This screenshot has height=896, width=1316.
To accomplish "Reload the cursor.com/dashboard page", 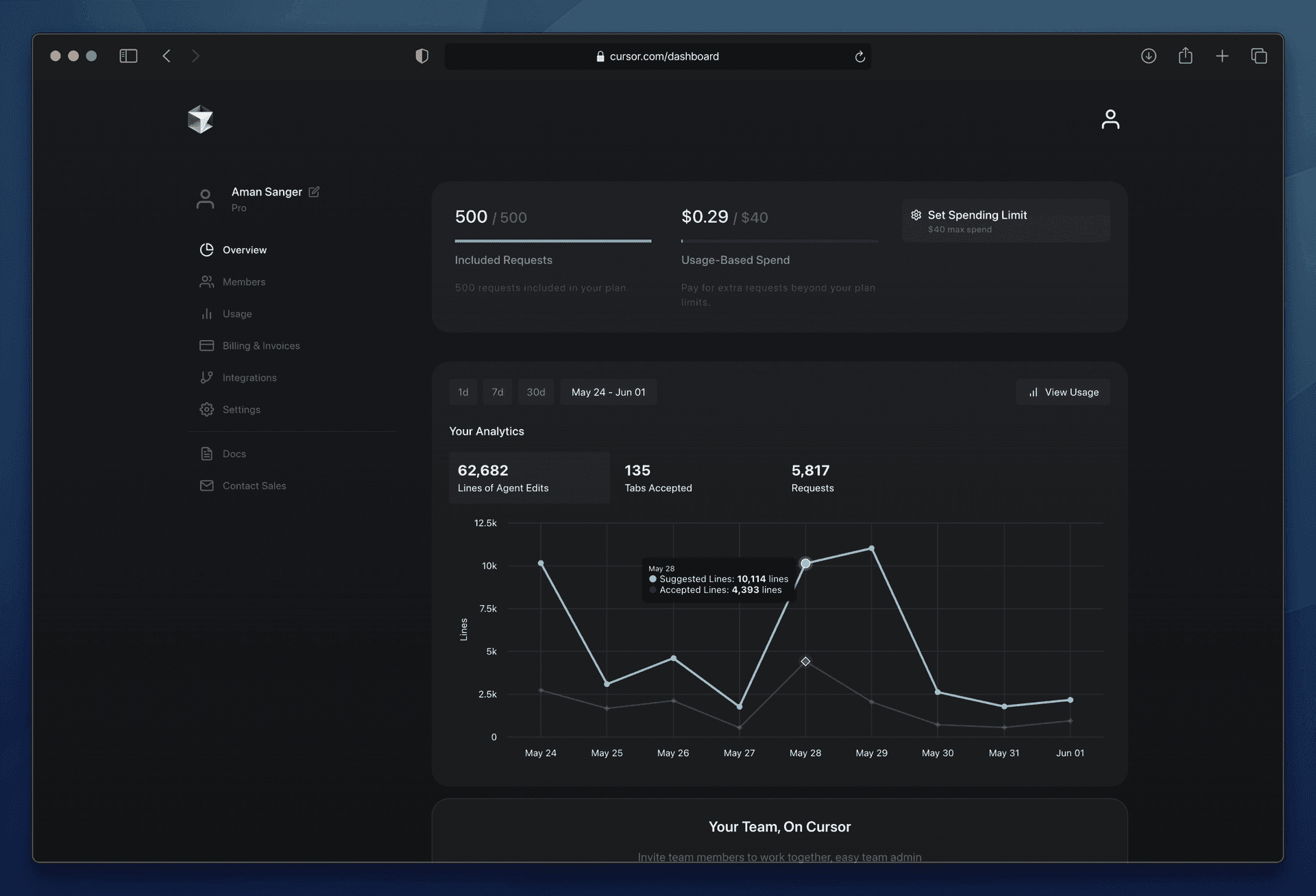I will pyautogui.click(x=860, y=56).
